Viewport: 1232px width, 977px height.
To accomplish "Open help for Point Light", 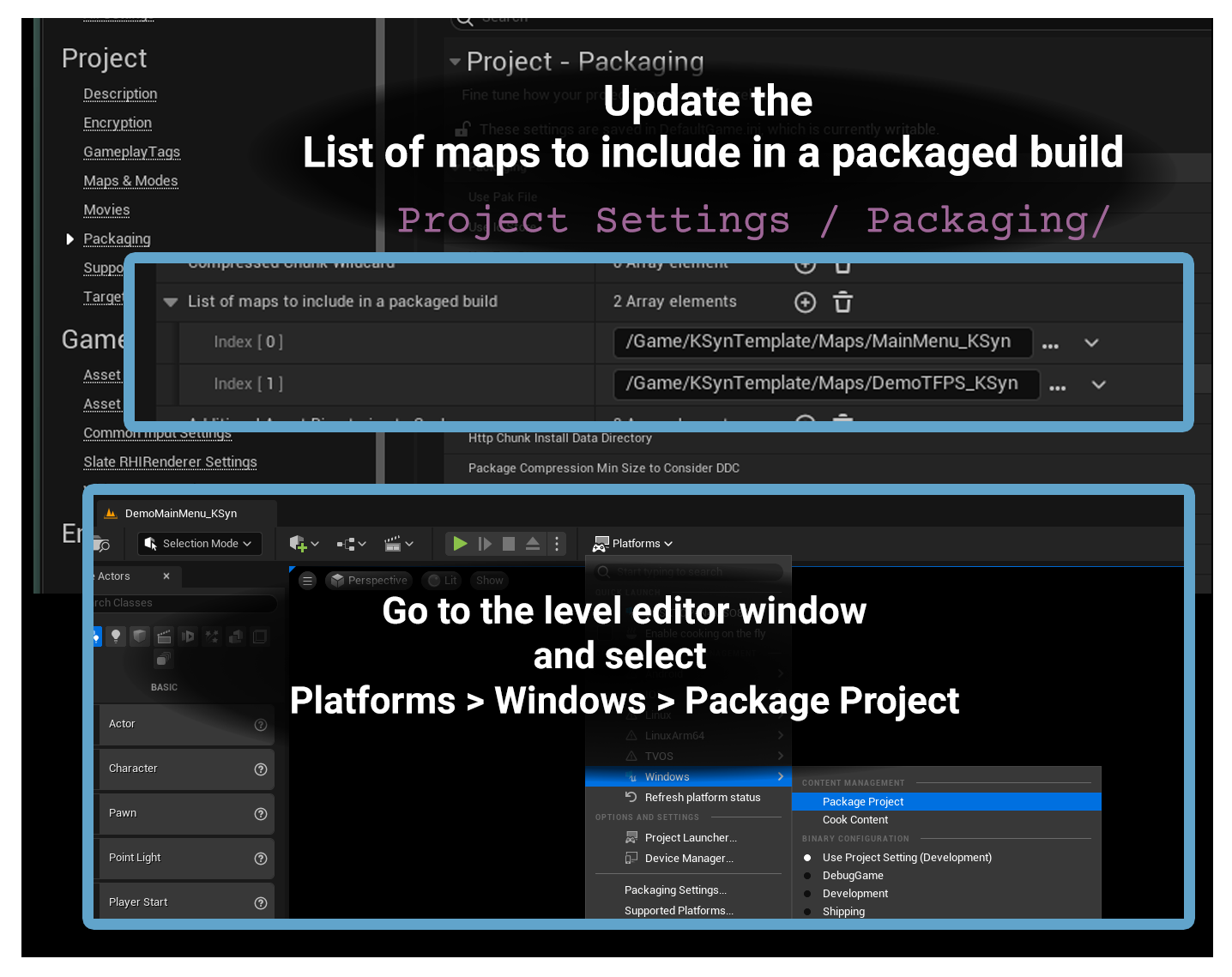I will coord(261,859).
